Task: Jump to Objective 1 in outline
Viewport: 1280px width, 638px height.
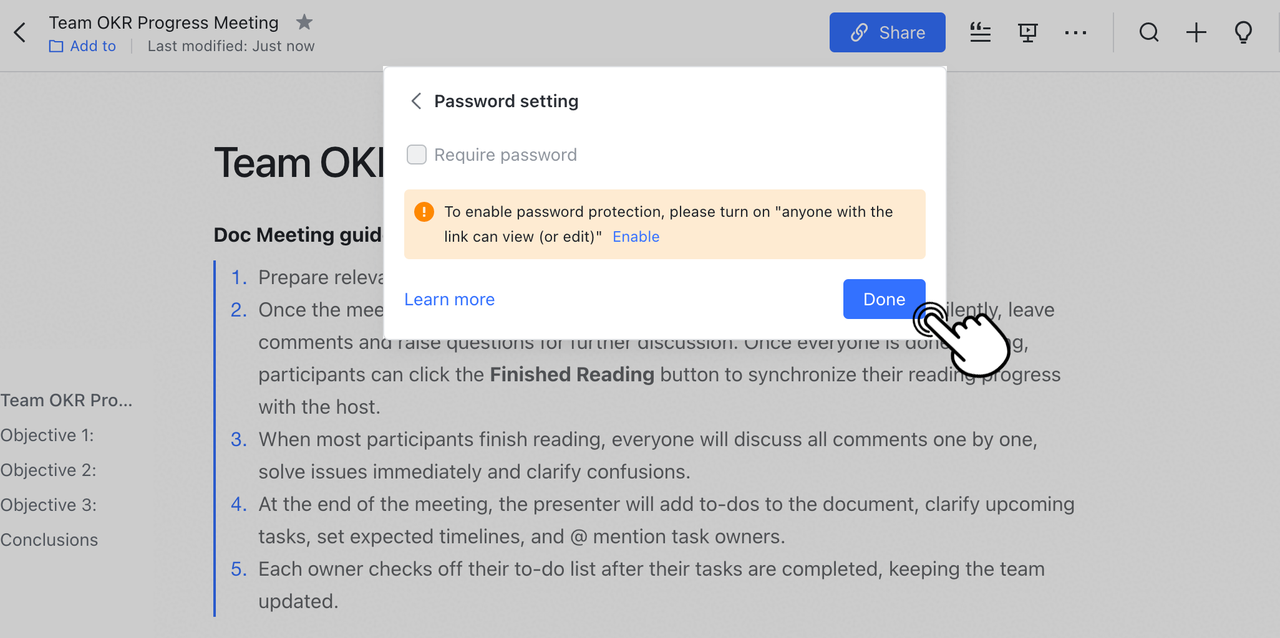Action: pyautogui.click(x=47, y=435)
